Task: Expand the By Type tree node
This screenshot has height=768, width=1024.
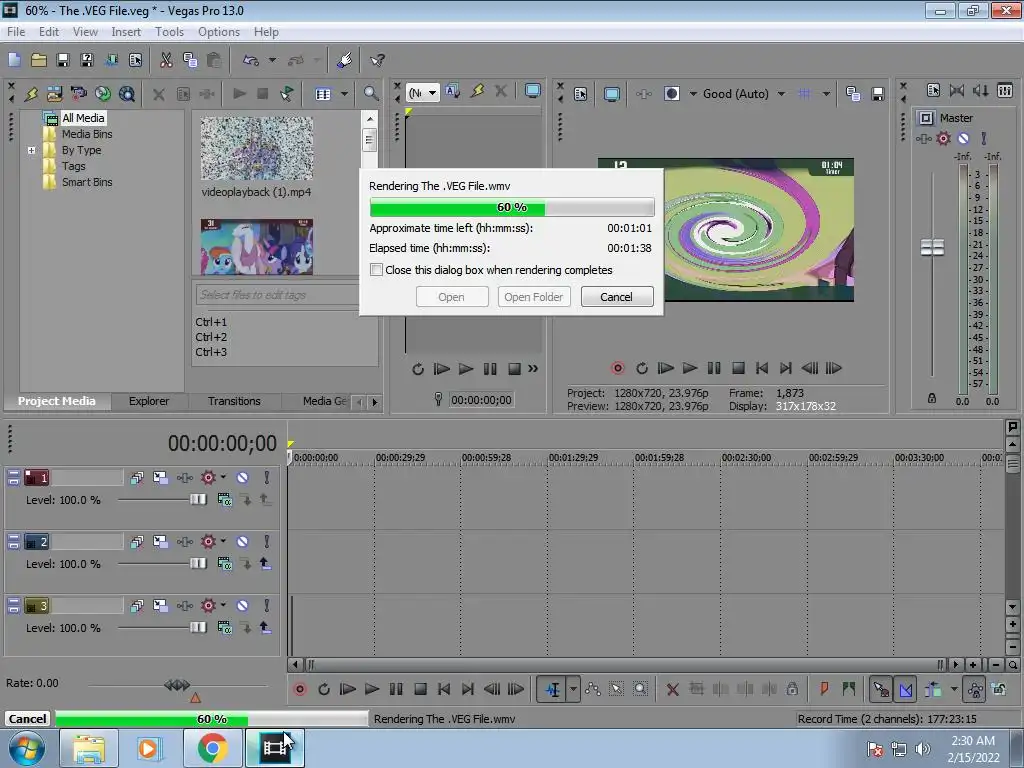Action: tap(31, 150)
